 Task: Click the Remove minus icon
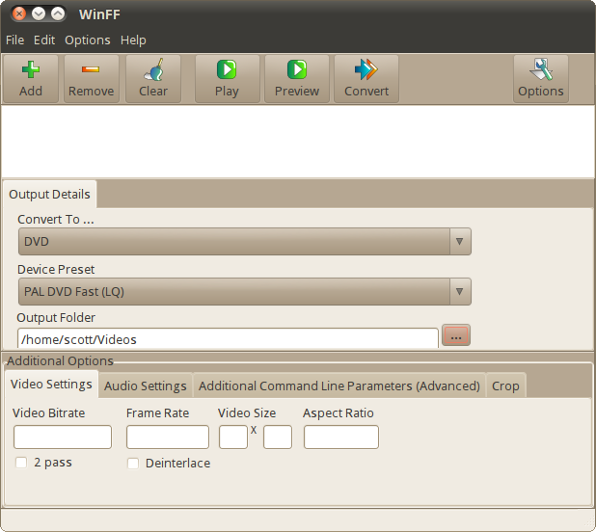pos(90,69)
